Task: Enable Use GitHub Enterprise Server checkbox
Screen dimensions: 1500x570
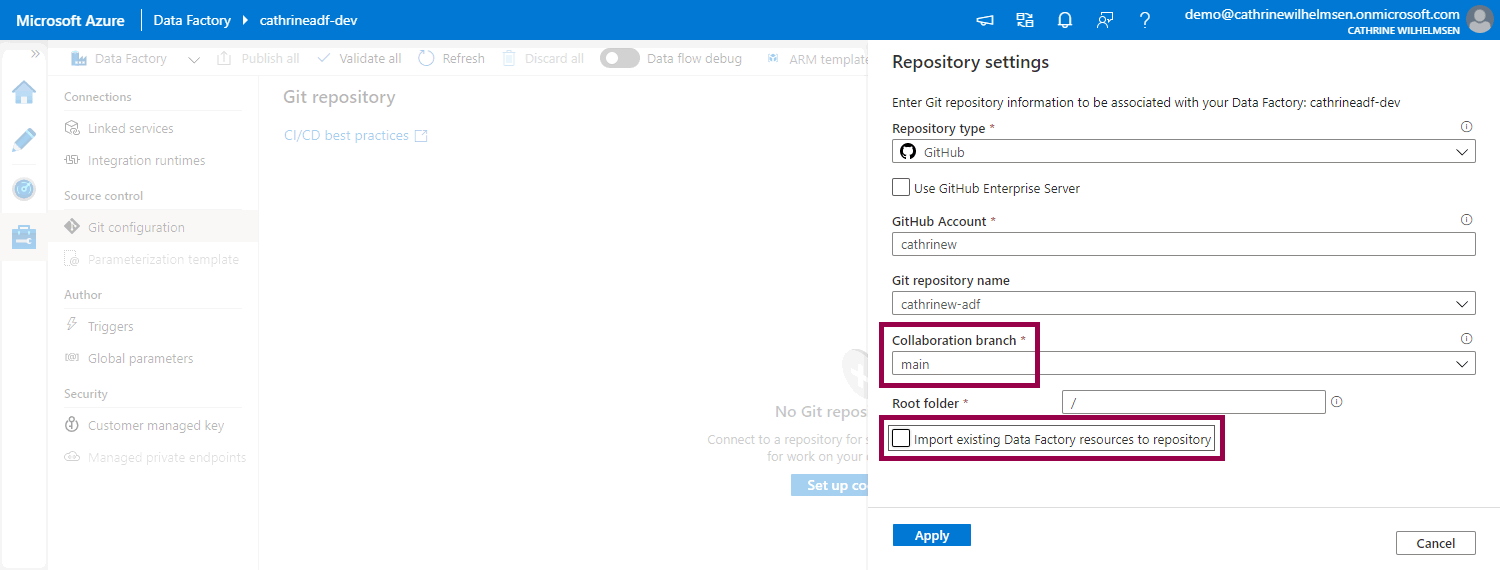Action: tap(901, 187)
